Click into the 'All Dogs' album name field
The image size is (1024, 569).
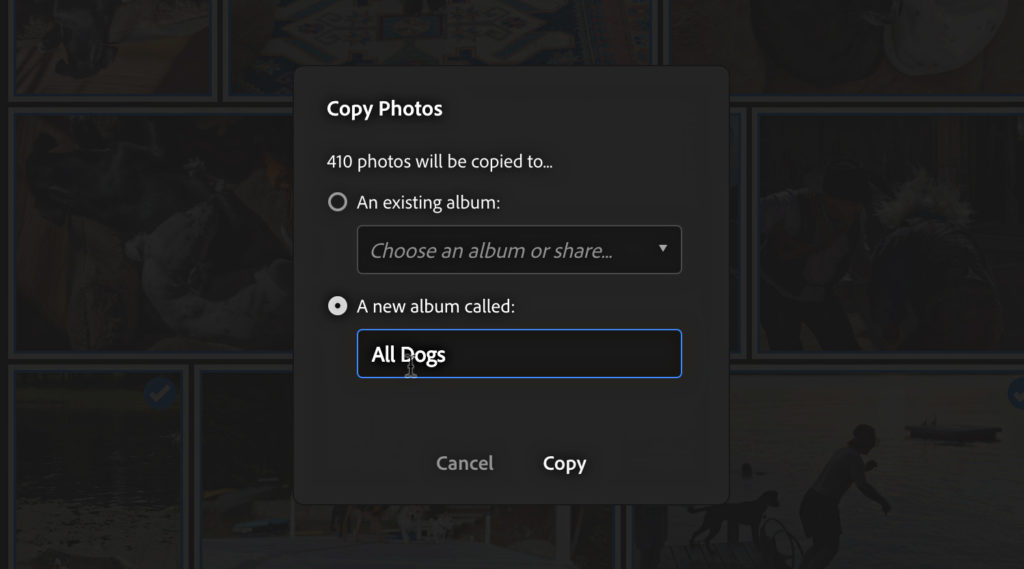pyautogui.click(x=519, y=353)
